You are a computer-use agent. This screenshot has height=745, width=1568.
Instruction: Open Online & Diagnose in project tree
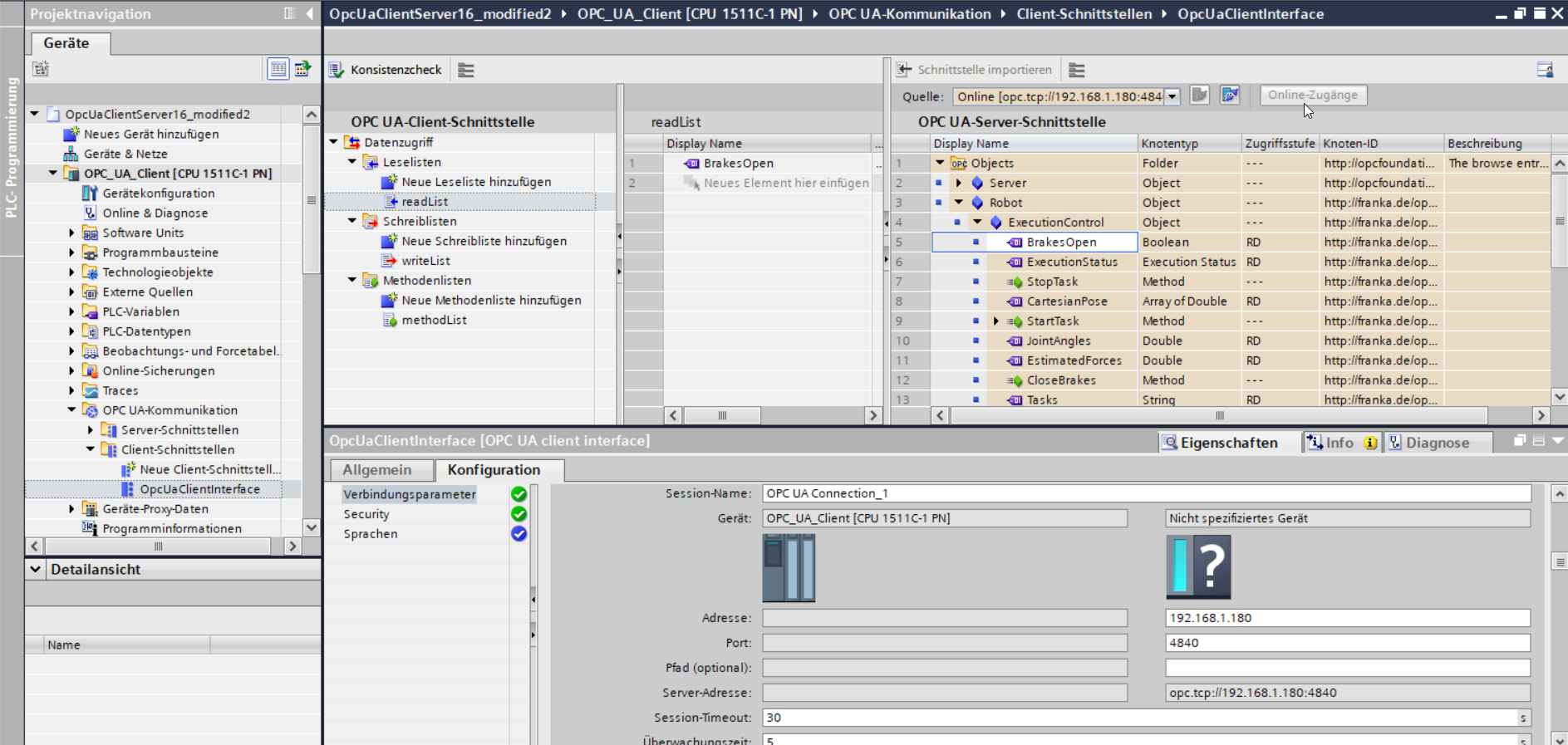point(155,213)
